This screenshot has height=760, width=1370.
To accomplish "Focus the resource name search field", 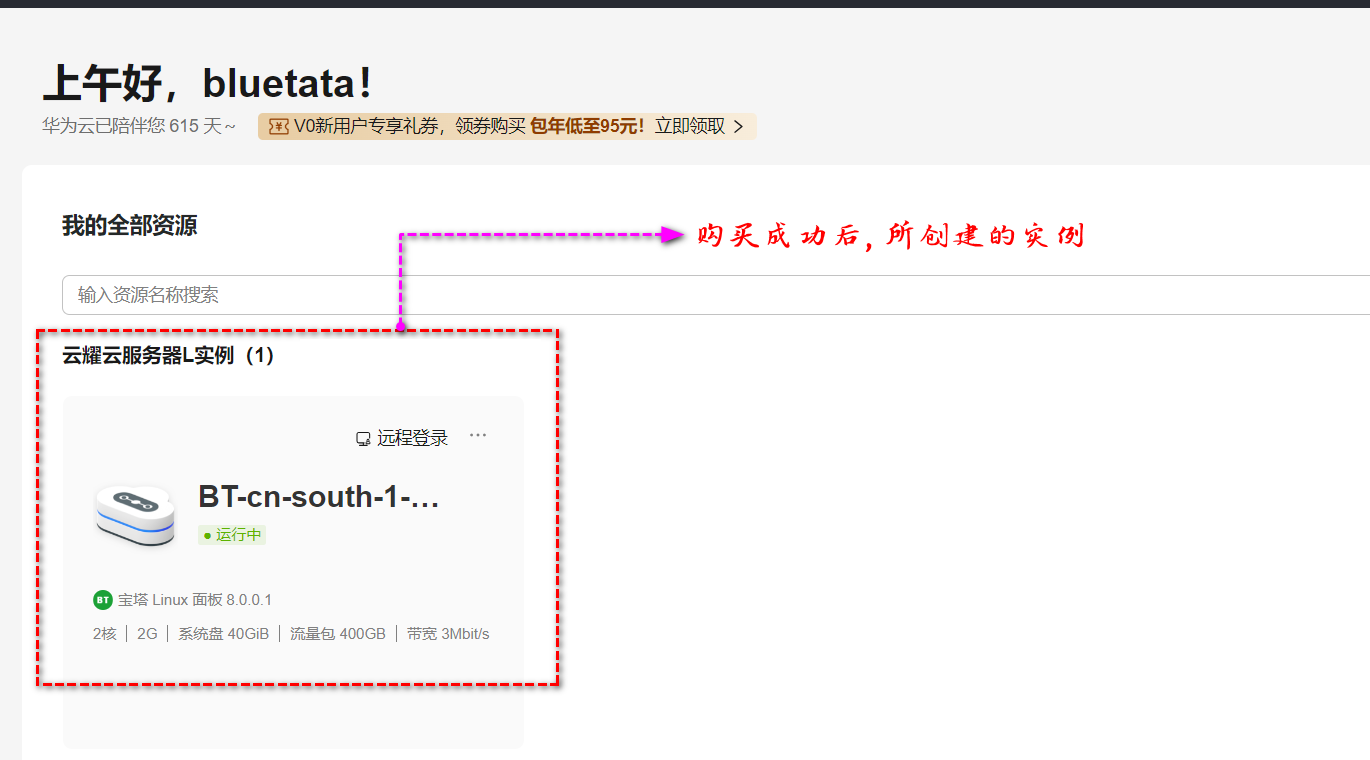I will pos(716,295).
